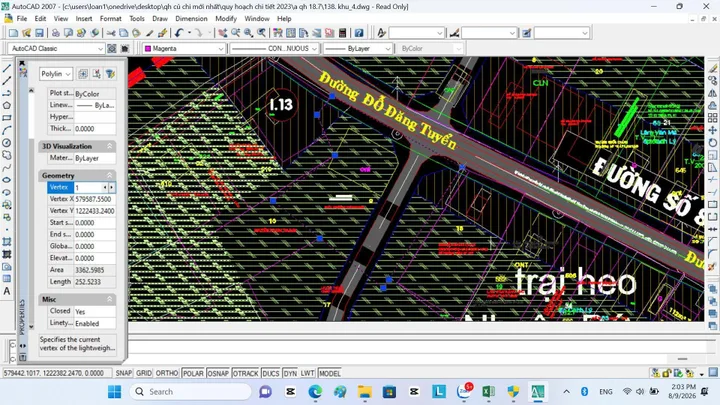The image size is (720, 405).
Task: Toggle GRID display in status bar
Action: tap(144, 373)
